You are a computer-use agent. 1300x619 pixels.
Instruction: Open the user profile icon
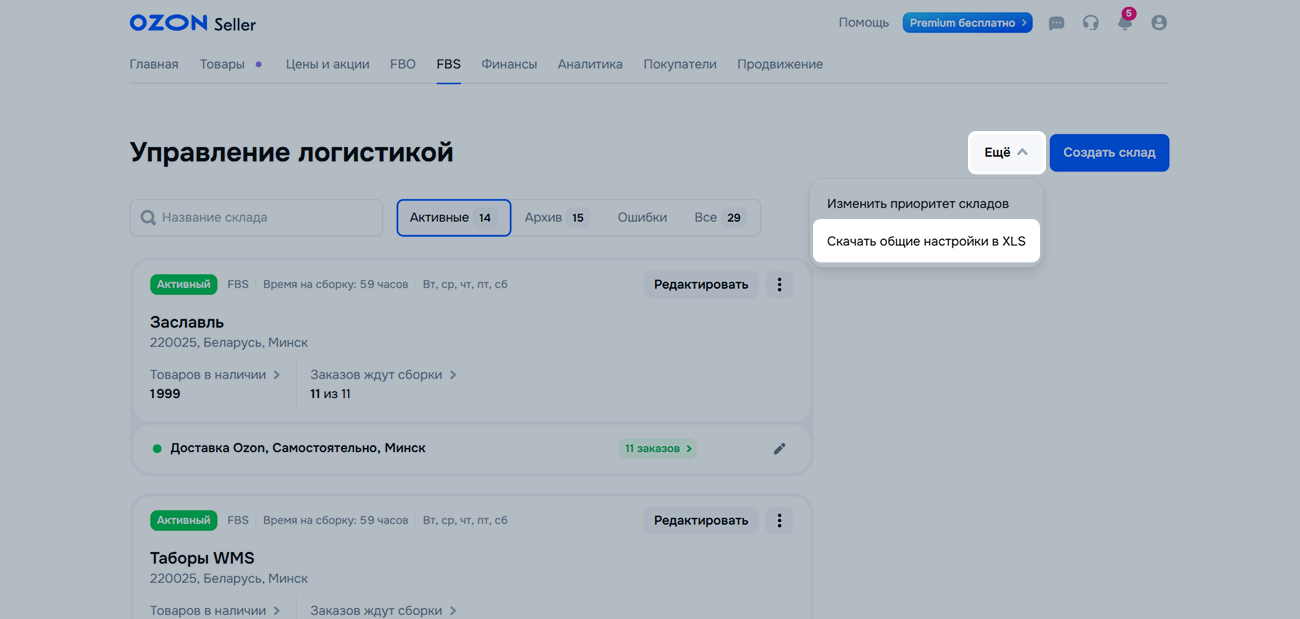(x=1158, y=23)
